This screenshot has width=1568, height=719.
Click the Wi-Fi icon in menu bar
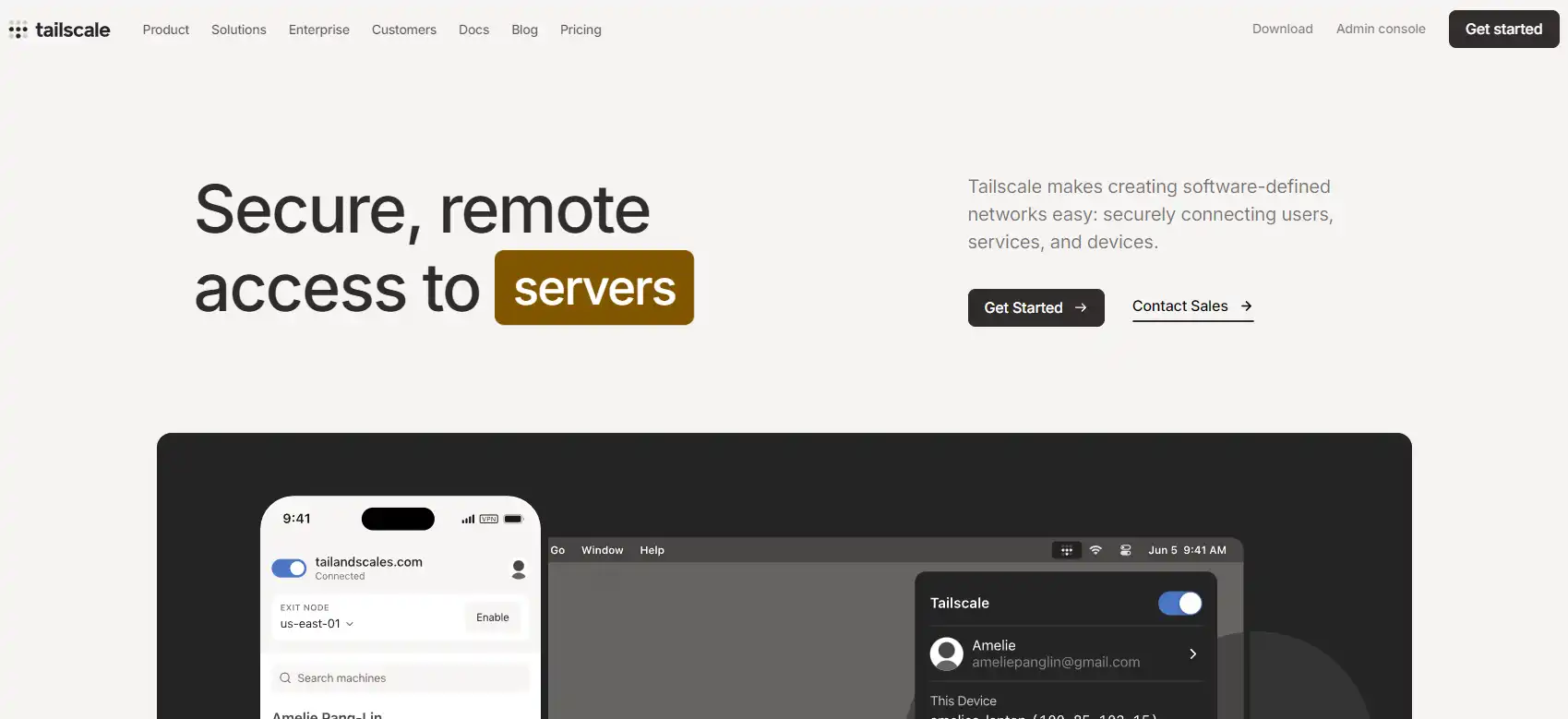pos(1095,550)
